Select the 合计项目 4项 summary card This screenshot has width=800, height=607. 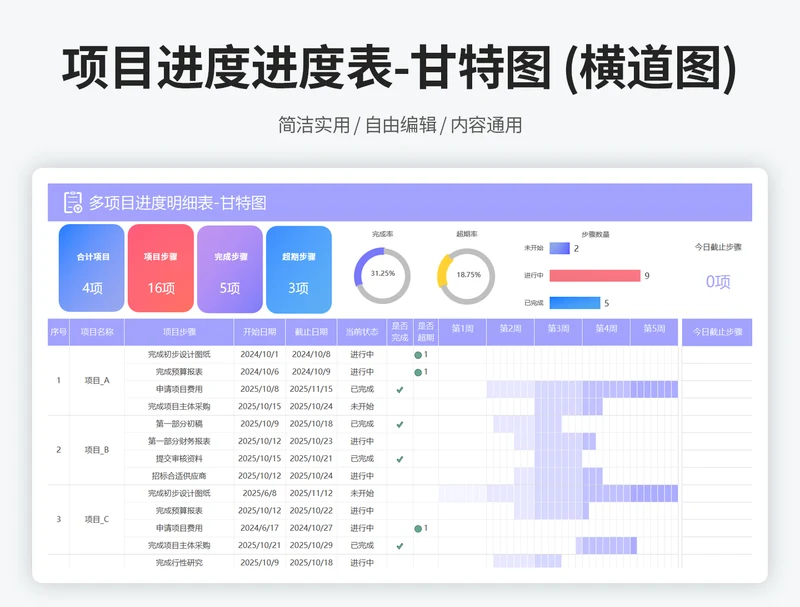pos(92,268)
